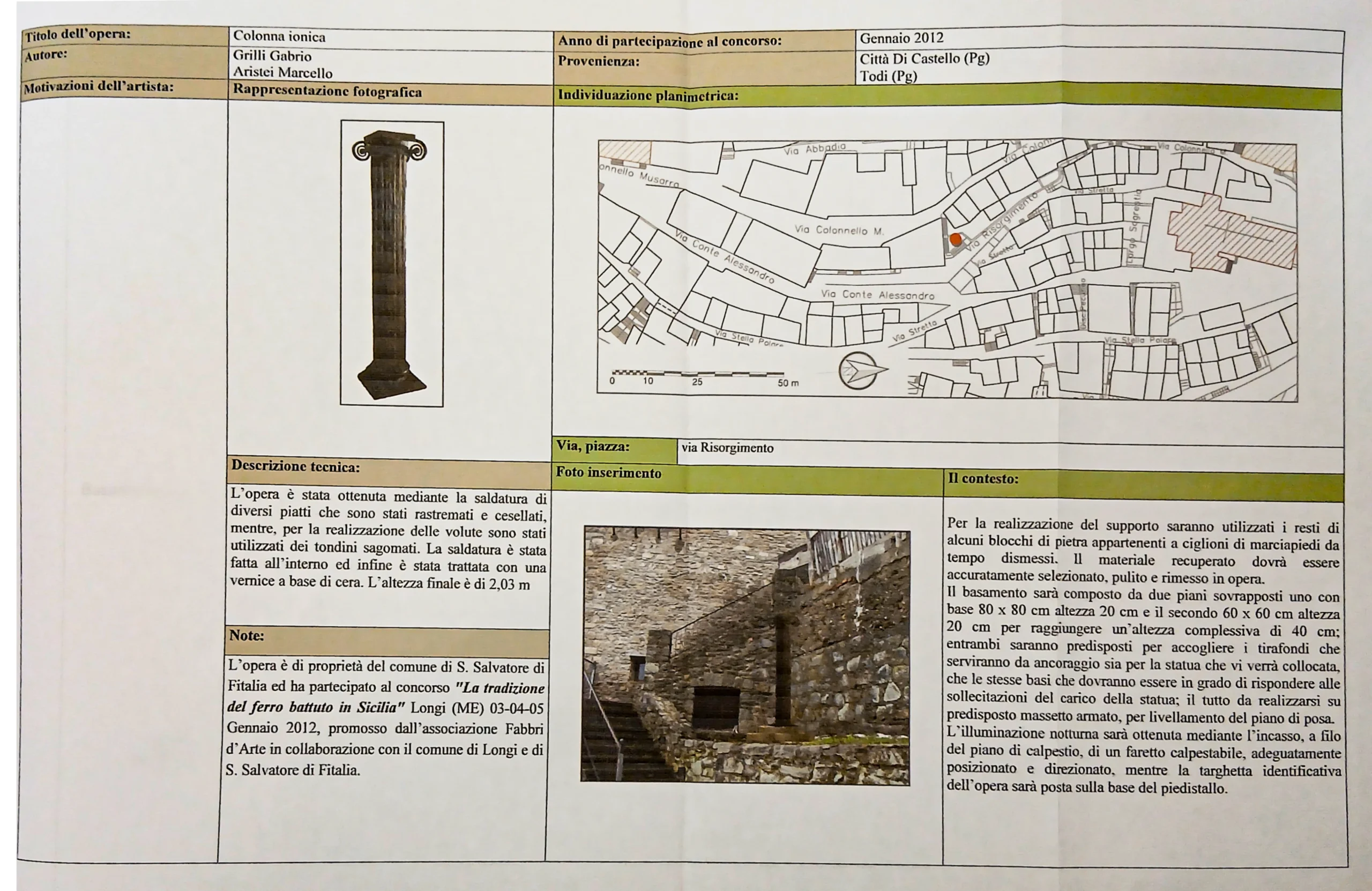Click the 'Via Colonnello M.' map label
The width and height of the screenshot is (1372, 891).
(839, 230)
